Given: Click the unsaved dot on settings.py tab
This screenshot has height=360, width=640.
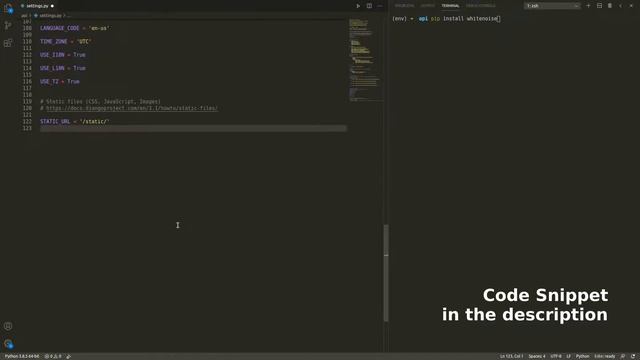Looking at the screenshot, I should tap(52, 6).
